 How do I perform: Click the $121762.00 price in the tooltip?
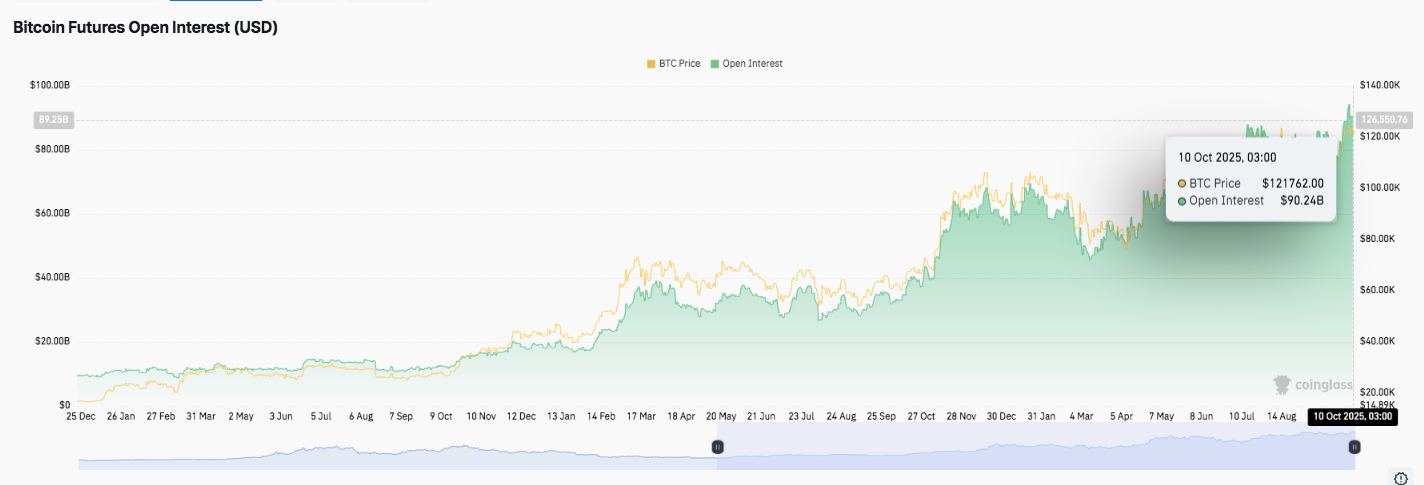pos(1292,184)
